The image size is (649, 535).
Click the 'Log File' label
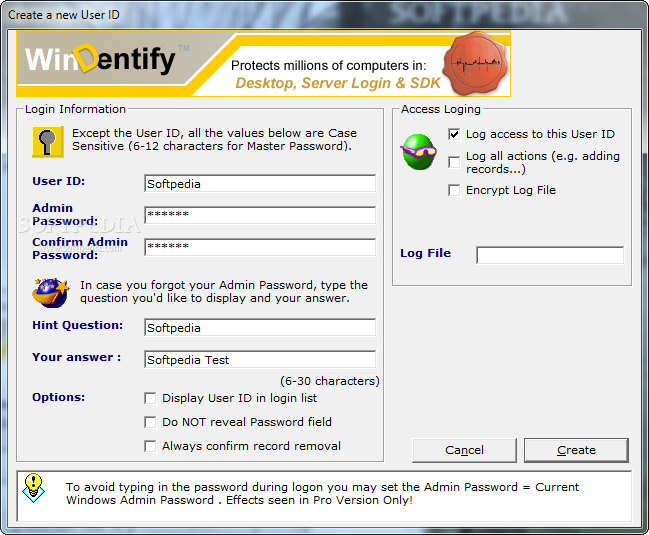[425, 253]
